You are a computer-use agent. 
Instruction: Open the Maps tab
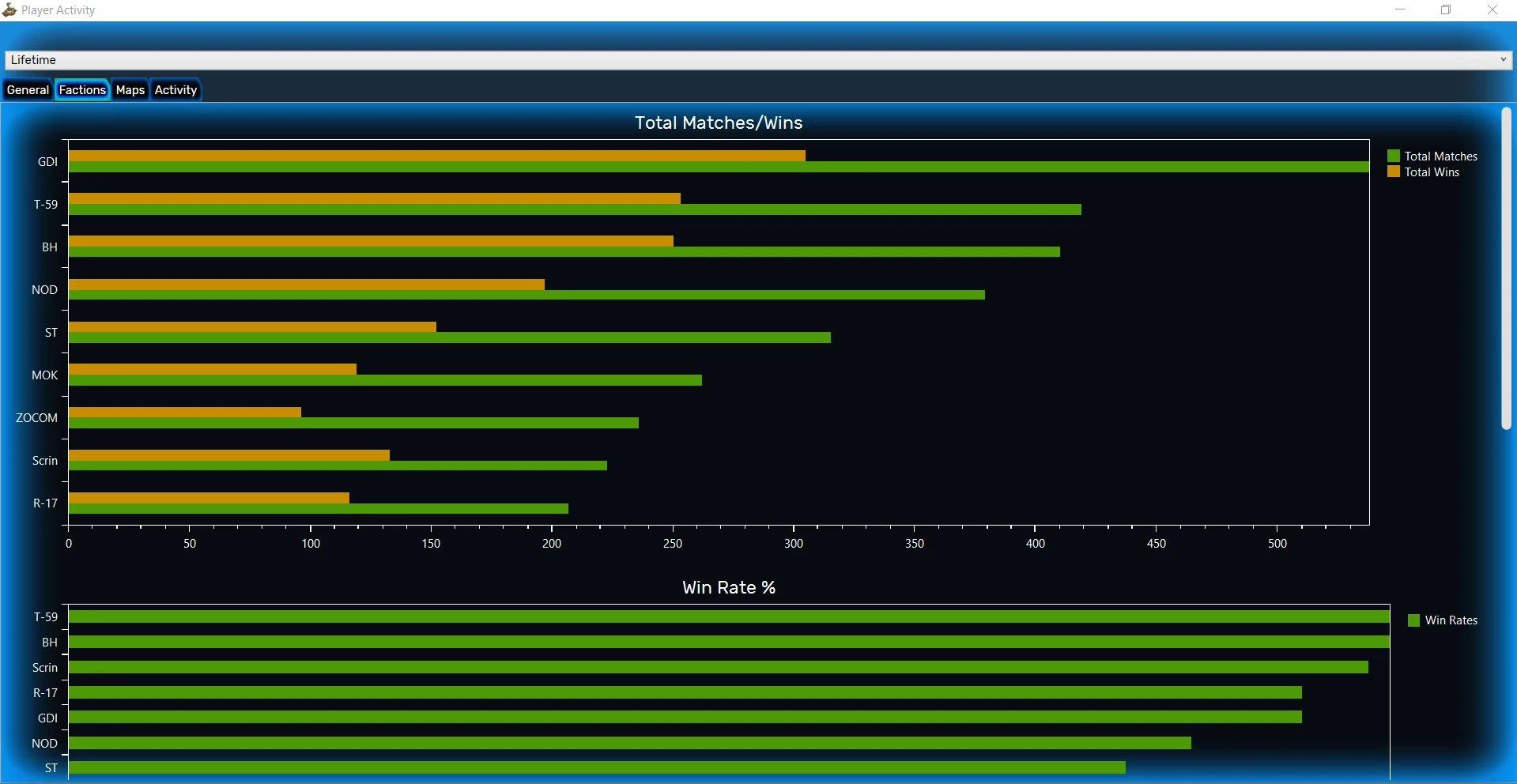point(130,90)
